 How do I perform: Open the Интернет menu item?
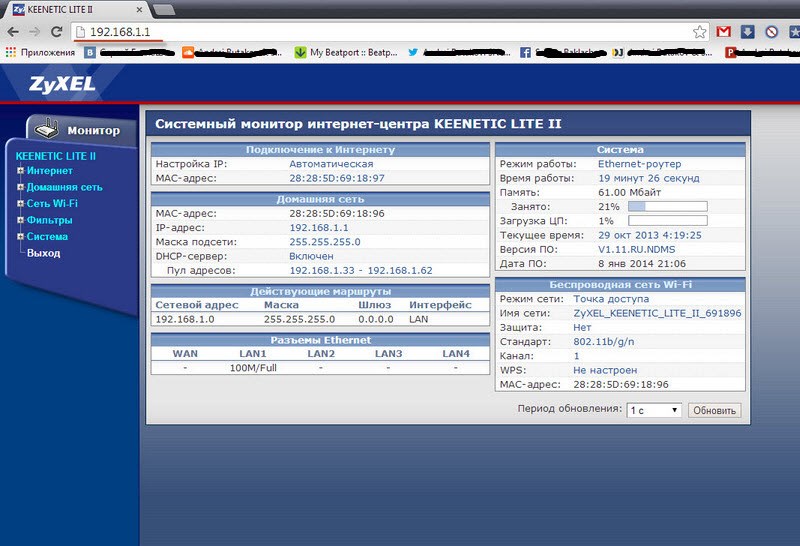49,170
